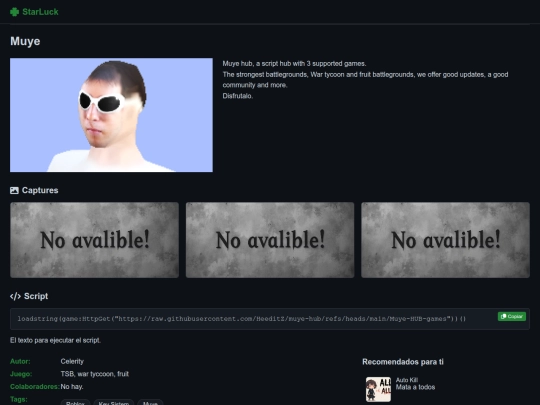
Task: Click the Roblox tag
Action: (75, 402)
